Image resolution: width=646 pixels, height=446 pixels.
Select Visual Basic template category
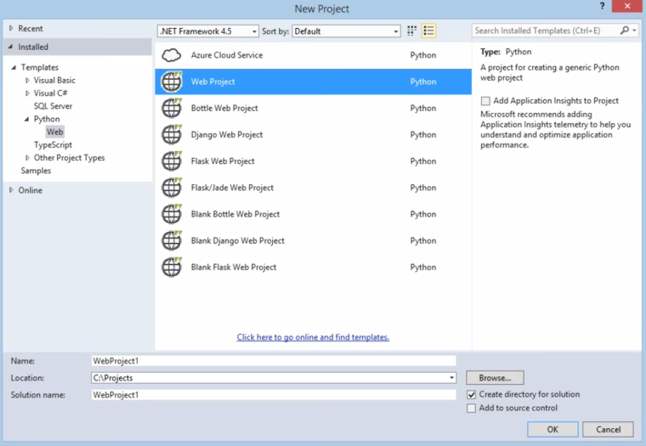tap(54, 80)
